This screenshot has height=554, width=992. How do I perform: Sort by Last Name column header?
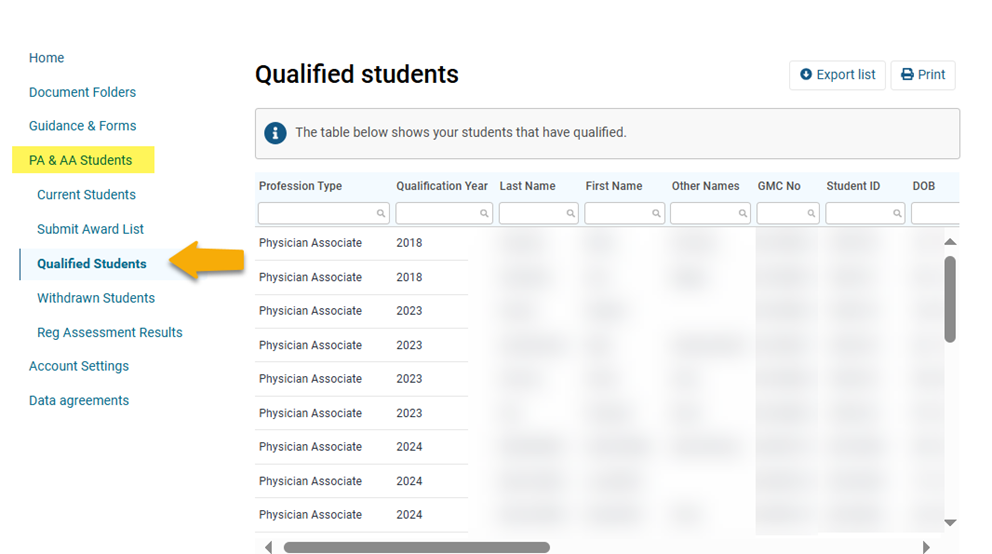coord(527,186)
